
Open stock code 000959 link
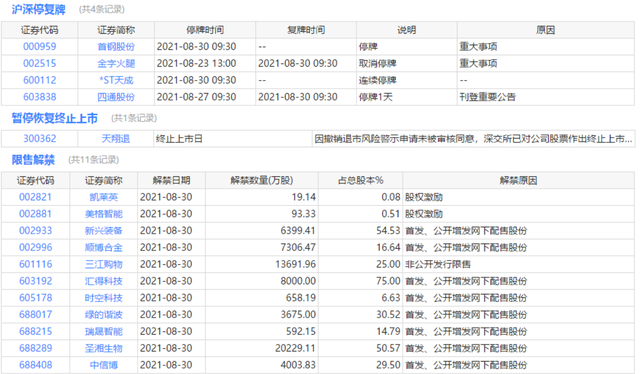[40, 47]
